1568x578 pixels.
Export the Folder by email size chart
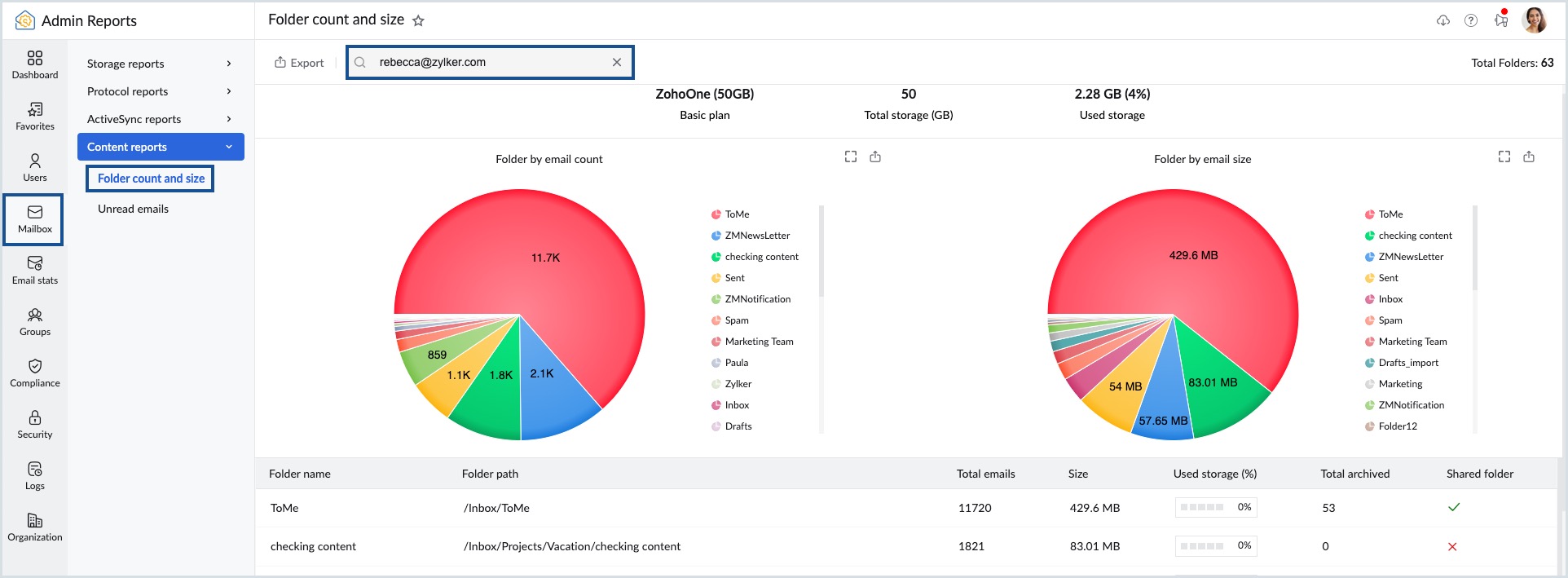point(1528,157)
